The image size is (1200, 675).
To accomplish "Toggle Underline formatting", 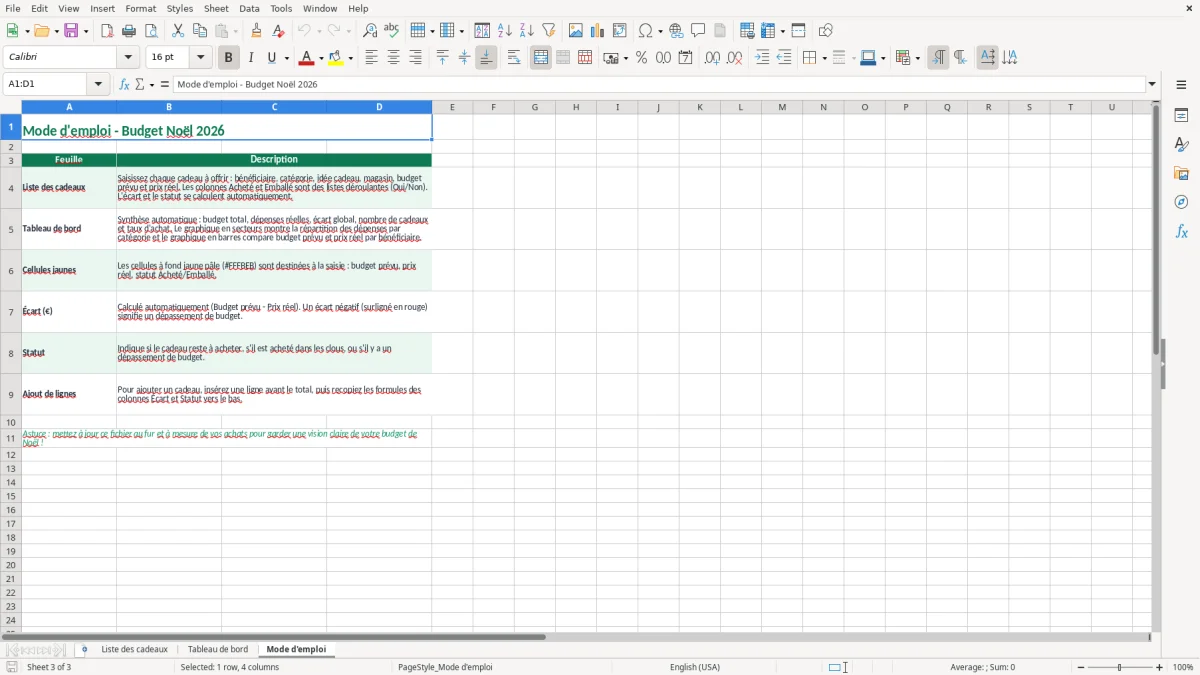I will (271, 58).
